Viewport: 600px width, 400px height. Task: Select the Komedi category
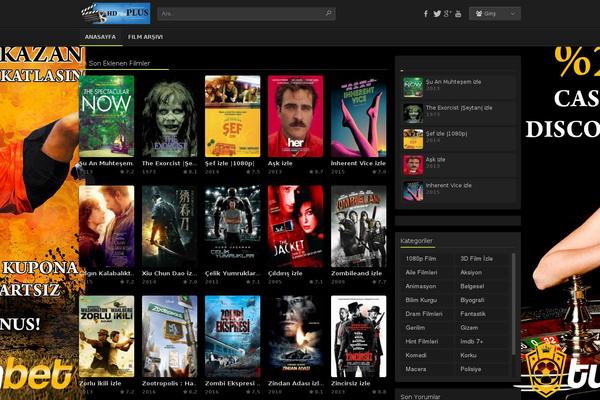[416, 355]
